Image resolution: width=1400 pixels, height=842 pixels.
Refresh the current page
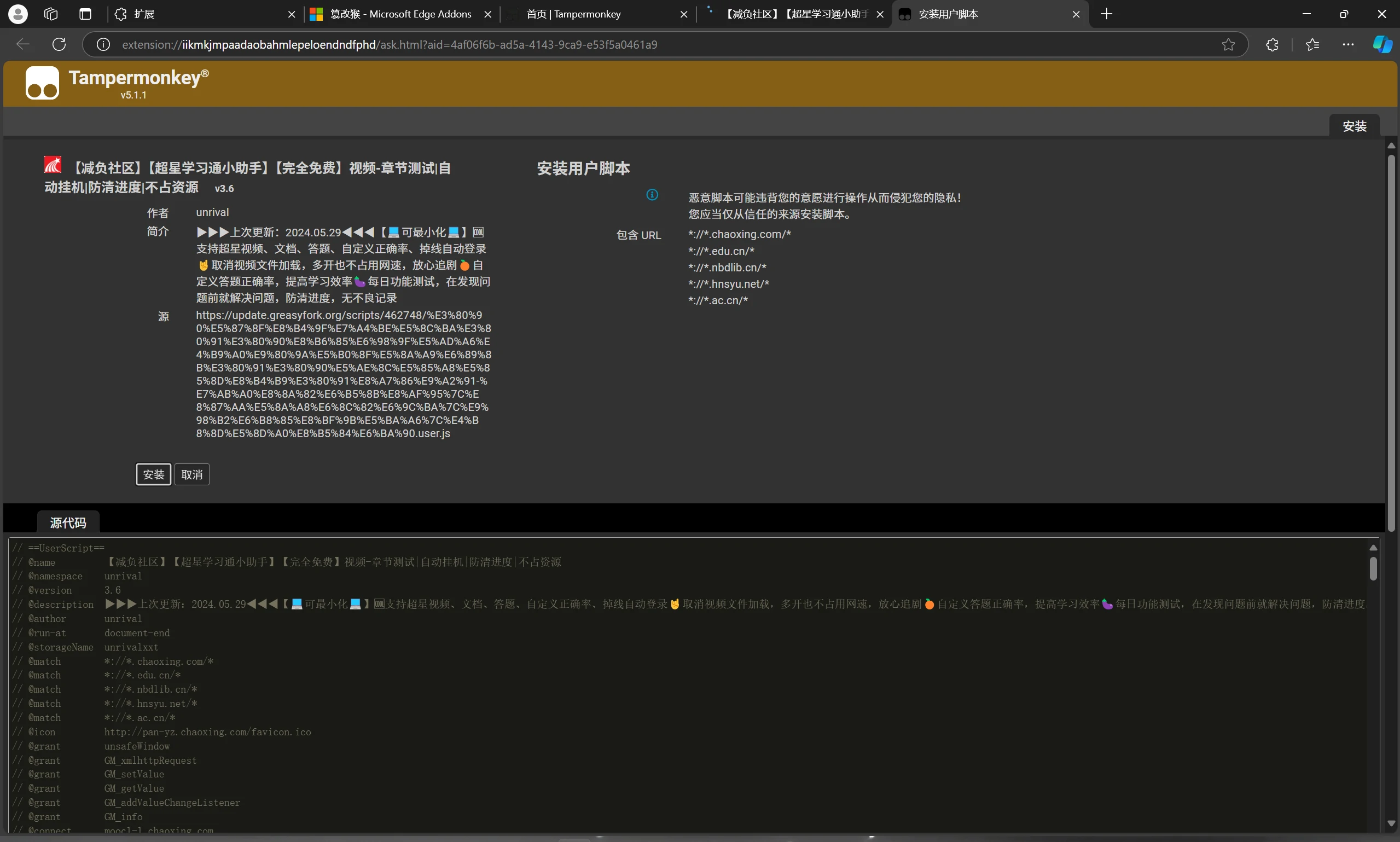(x=59, y=44)
